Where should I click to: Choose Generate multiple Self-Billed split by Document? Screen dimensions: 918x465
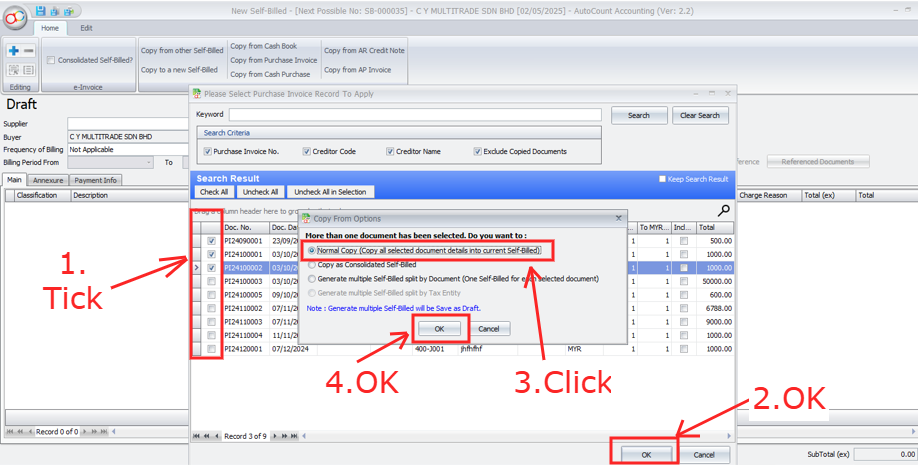pyautogui.click(x=311, y=279)
